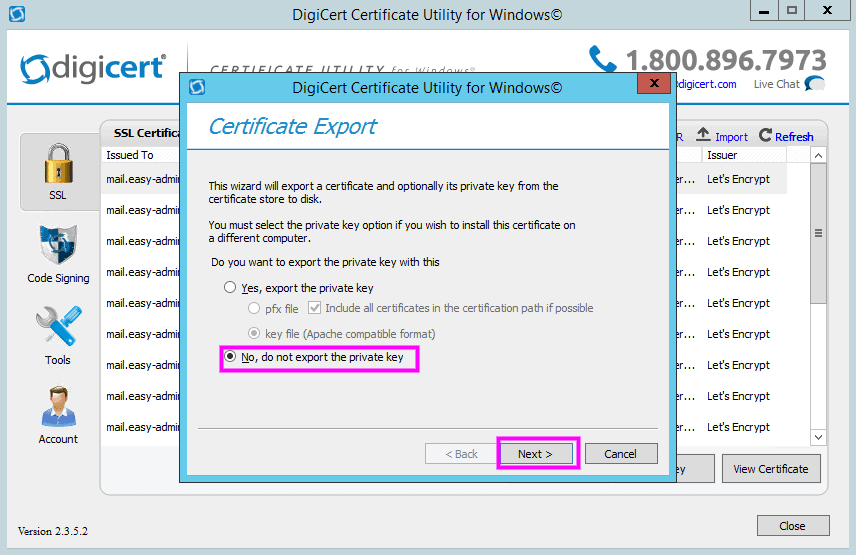Click the Import link
856x555 pixels.
click(732, 137)
